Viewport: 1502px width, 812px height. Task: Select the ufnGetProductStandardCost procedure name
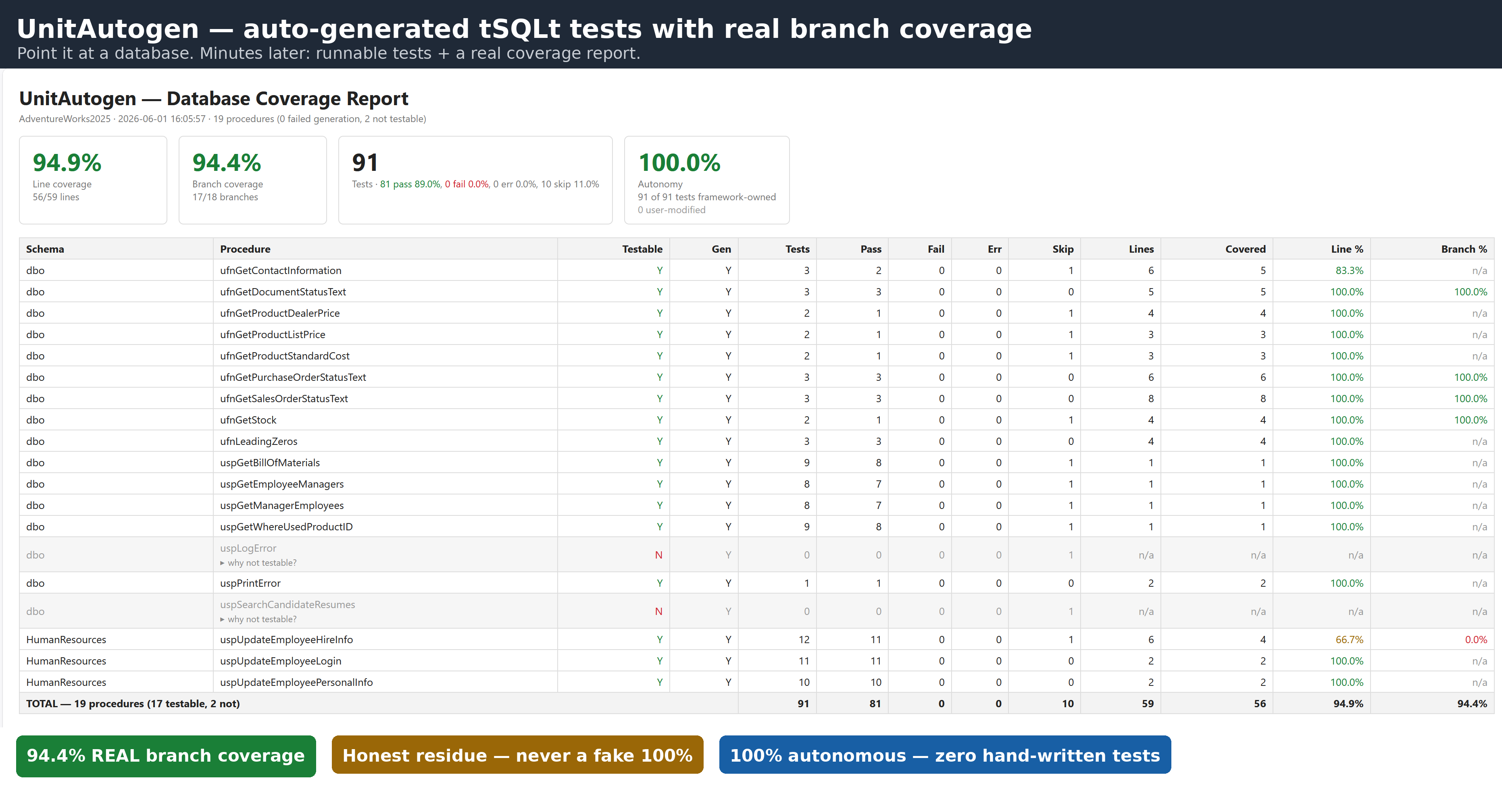pyautogui.click(x=285, y=356)
